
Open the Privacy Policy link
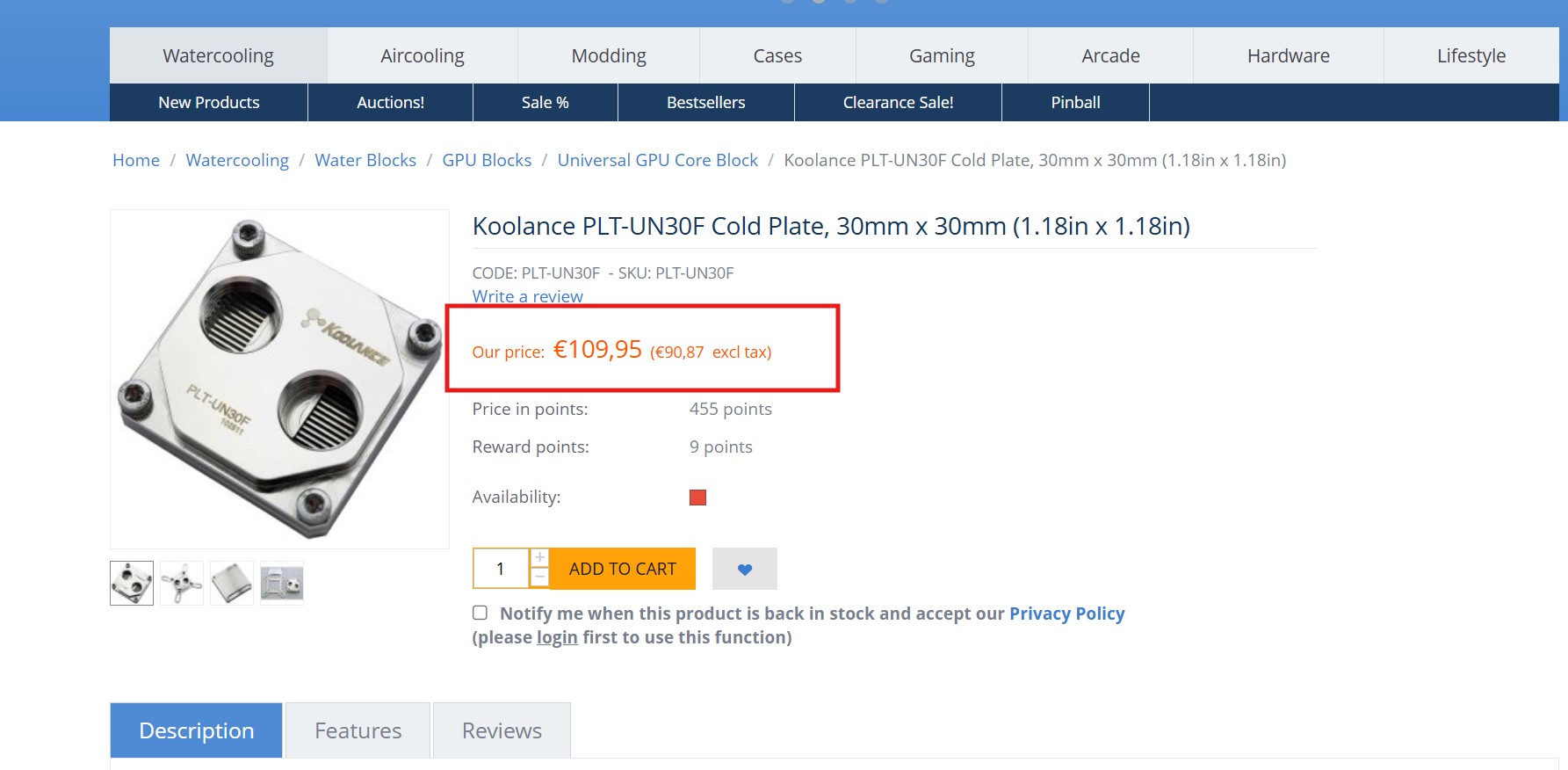(1066, 614)
